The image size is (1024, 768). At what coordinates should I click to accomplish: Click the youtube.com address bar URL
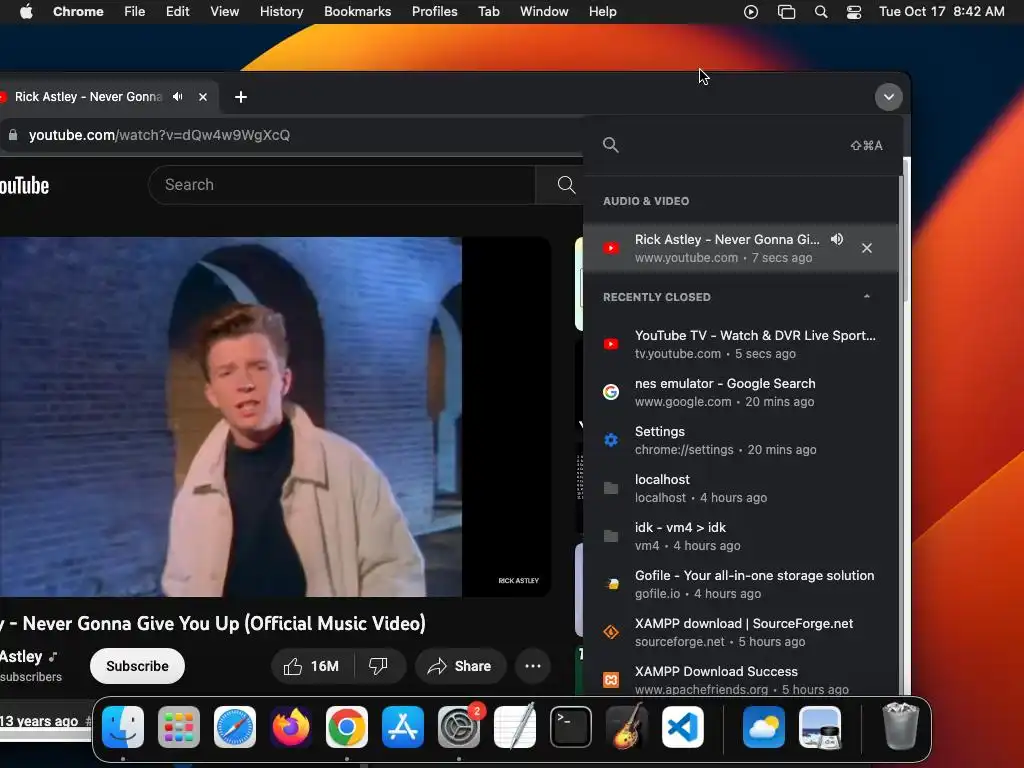(x=159, y=135)
